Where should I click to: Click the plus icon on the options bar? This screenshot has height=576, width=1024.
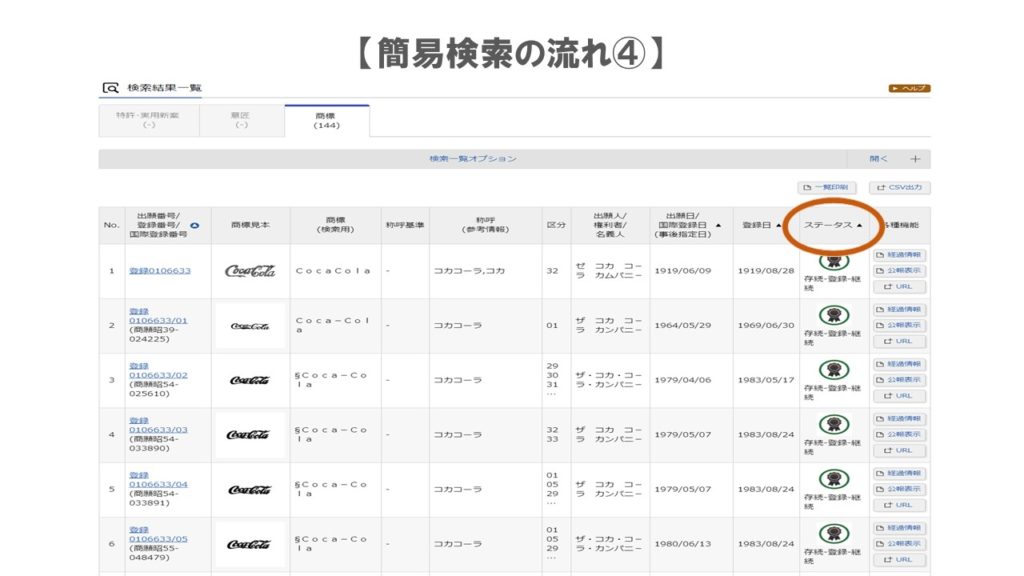coord(914,159)
